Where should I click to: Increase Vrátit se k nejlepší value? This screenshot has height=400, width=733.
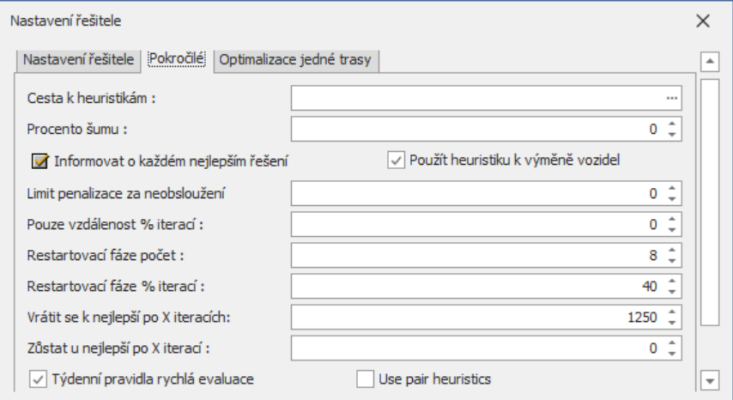672,312
